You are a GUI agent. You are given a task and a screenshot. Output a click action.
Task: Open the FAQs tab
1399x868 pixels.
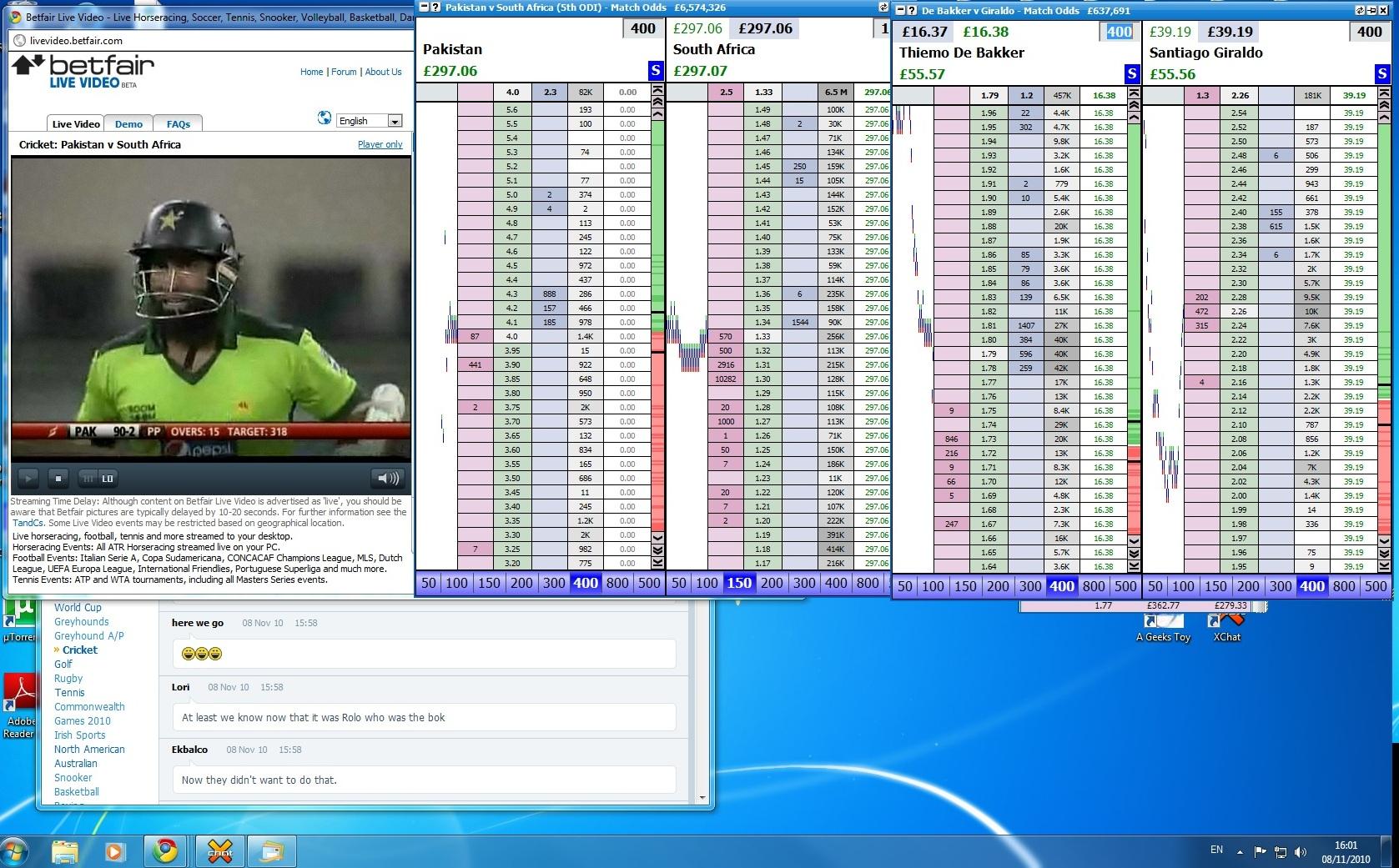coord(179,123)
